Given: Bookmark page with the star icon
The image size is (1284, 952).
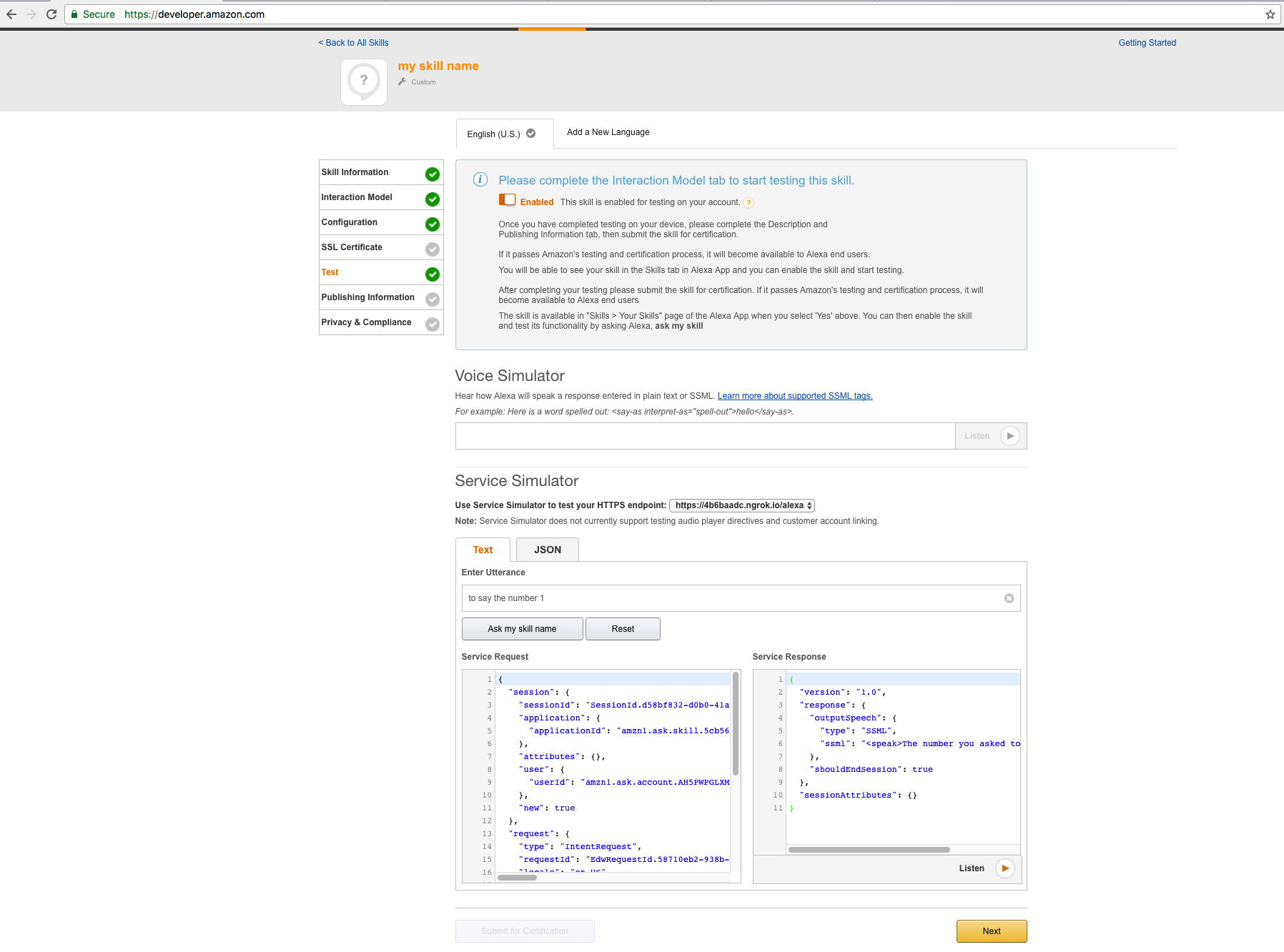Looking at the screenshot, I should (1270, 14).
